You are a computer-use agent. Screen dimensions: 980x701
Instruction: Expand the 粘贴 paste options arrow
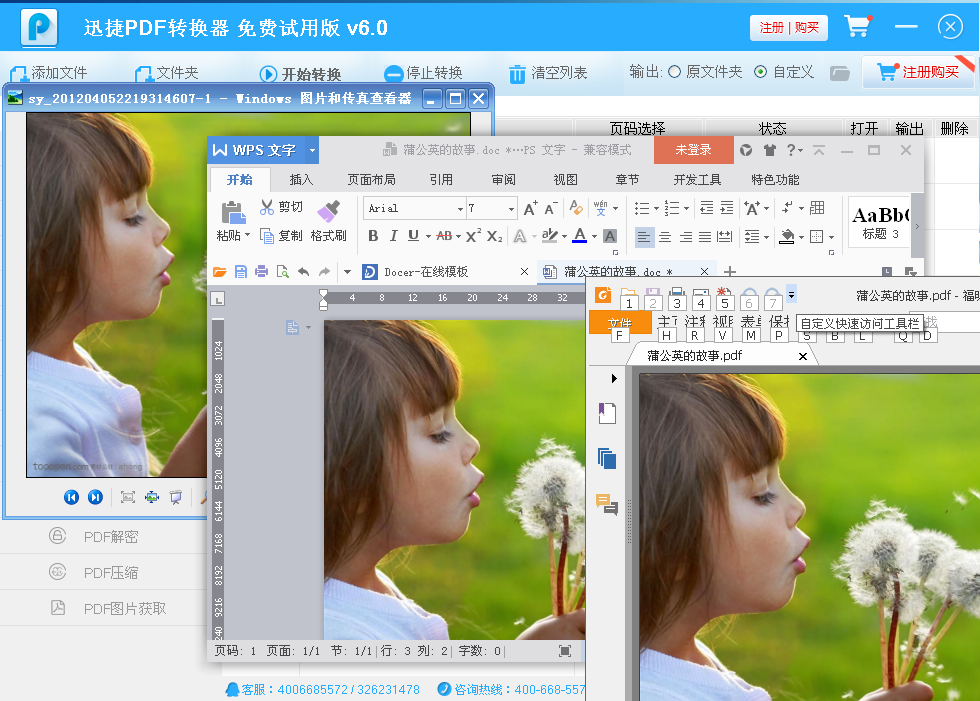pyautogui.click(x=248, y=236)
